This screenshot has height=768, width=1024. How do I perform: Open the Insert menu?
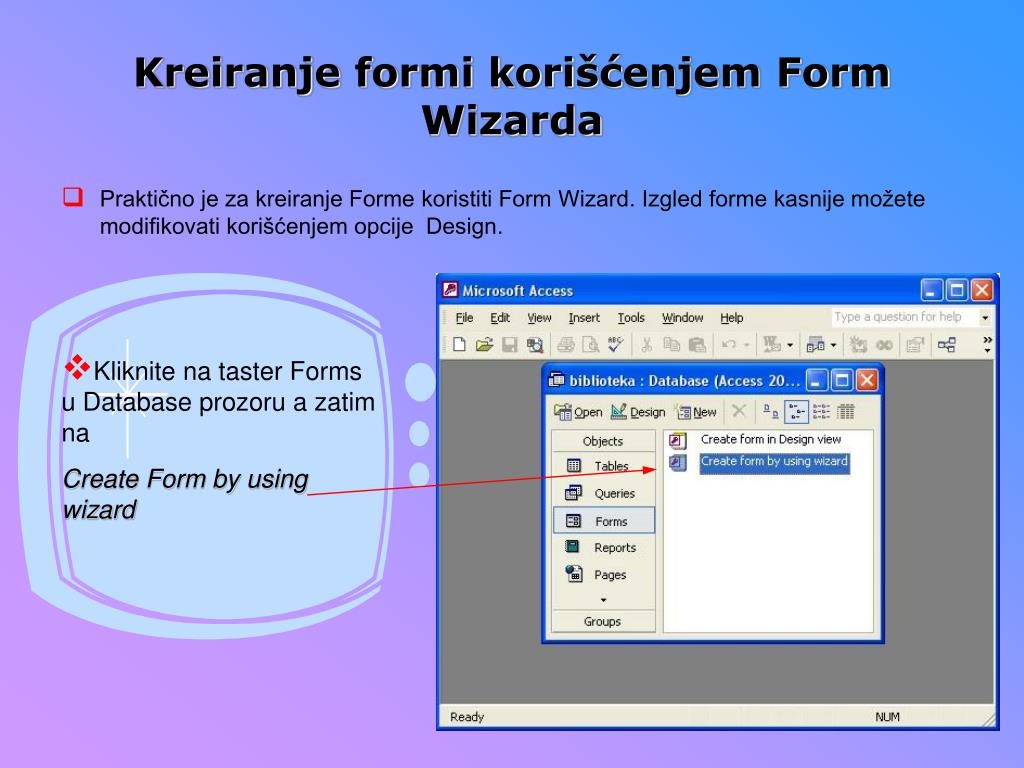584,317
